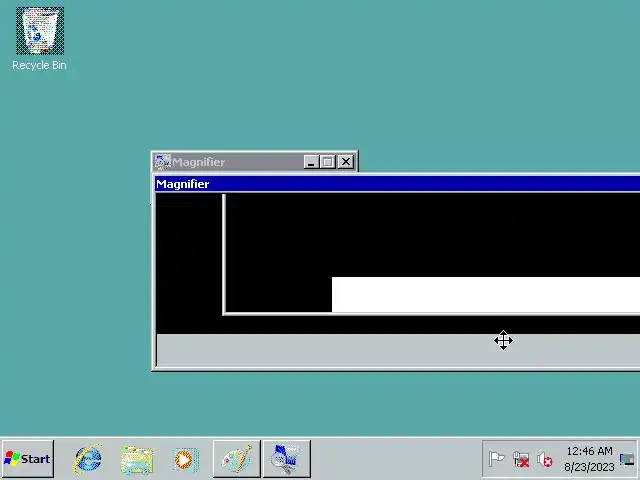Open Internet Explorer from the taskbar

(x=87, y=459)
